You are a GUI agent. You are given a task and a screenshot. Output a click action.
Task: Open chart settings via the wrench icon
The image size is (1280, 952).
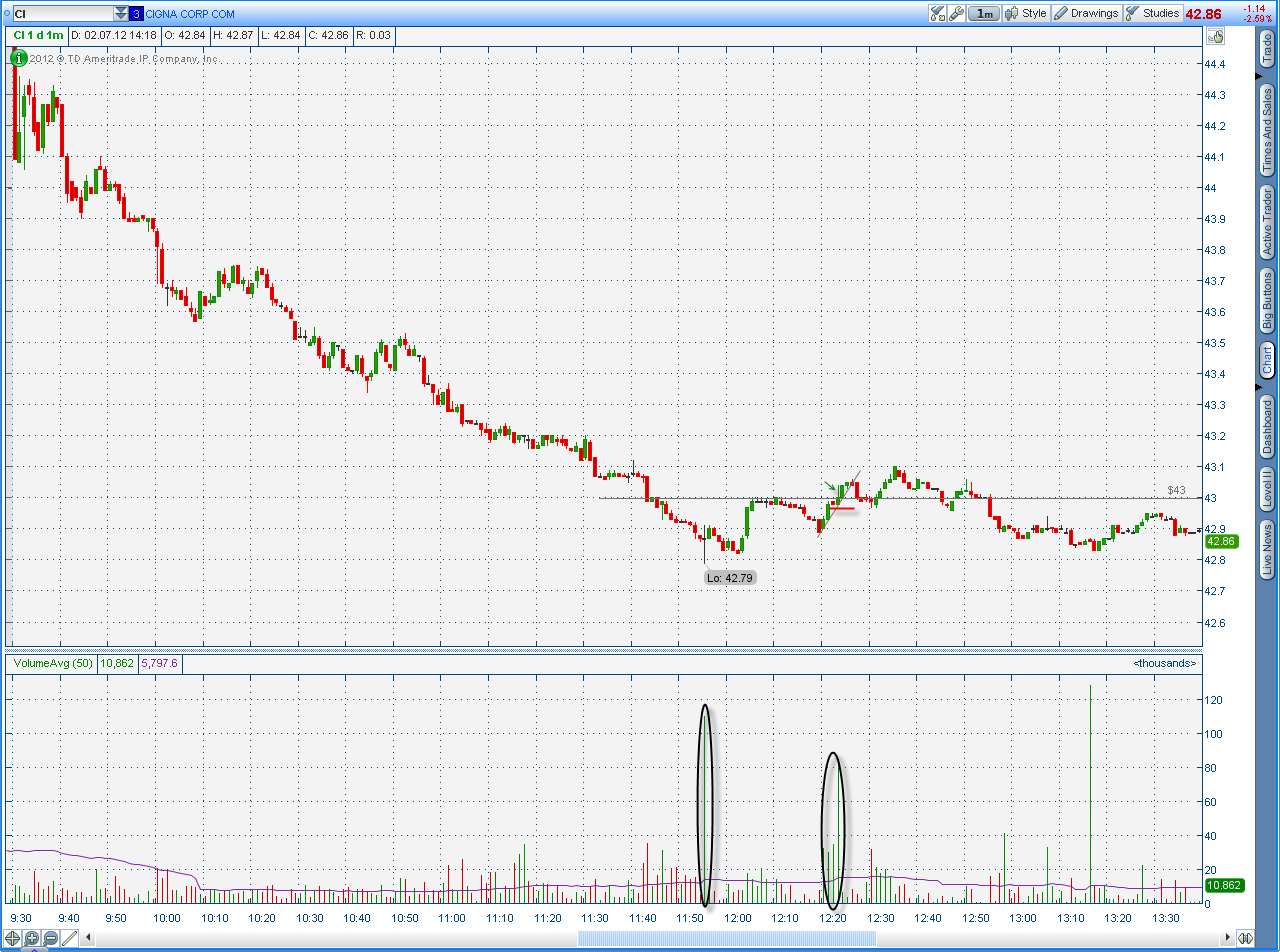[x=957, y=13]
